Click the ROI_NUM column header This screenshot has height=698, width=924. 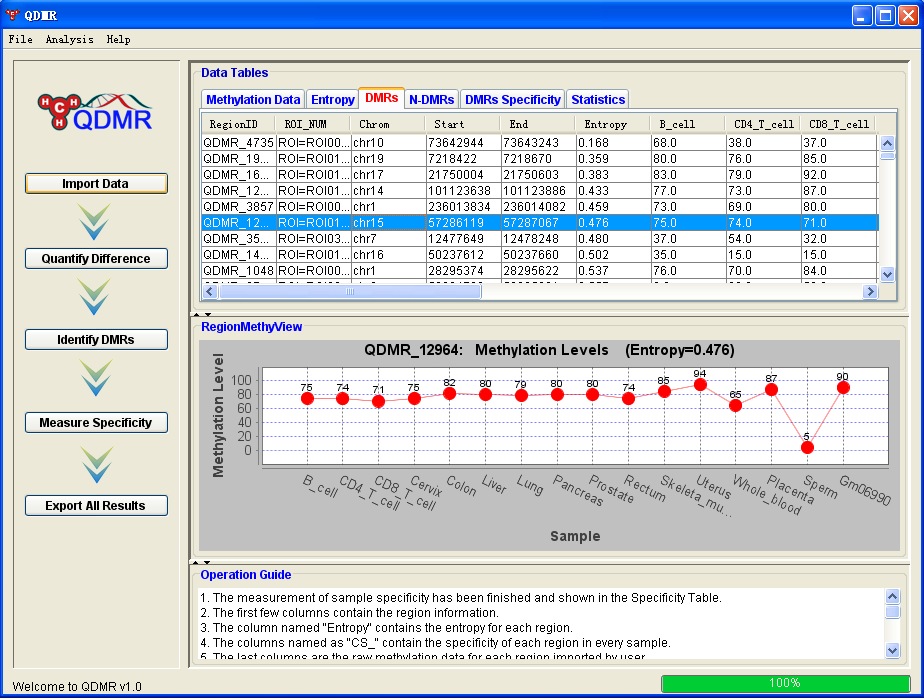pos(313,124)
